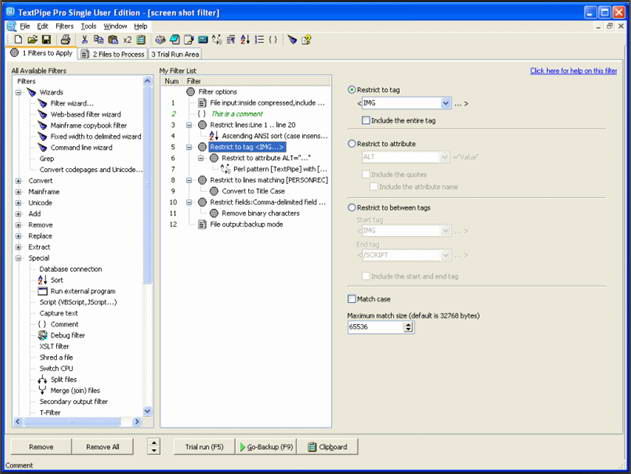Click 'Click here for help on this filter' link
This screenshot has height=474, width=631.
pyautogui.click(x=573, y=71)
